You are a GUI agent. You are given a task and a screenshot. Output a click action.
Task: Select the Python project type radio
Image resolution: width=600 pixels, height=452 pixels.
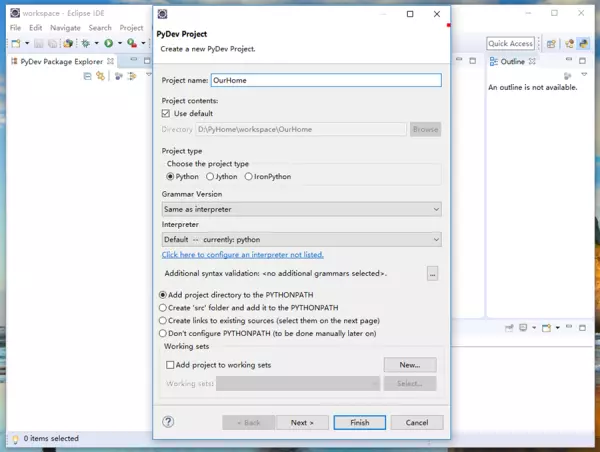[x=171, y=176]
